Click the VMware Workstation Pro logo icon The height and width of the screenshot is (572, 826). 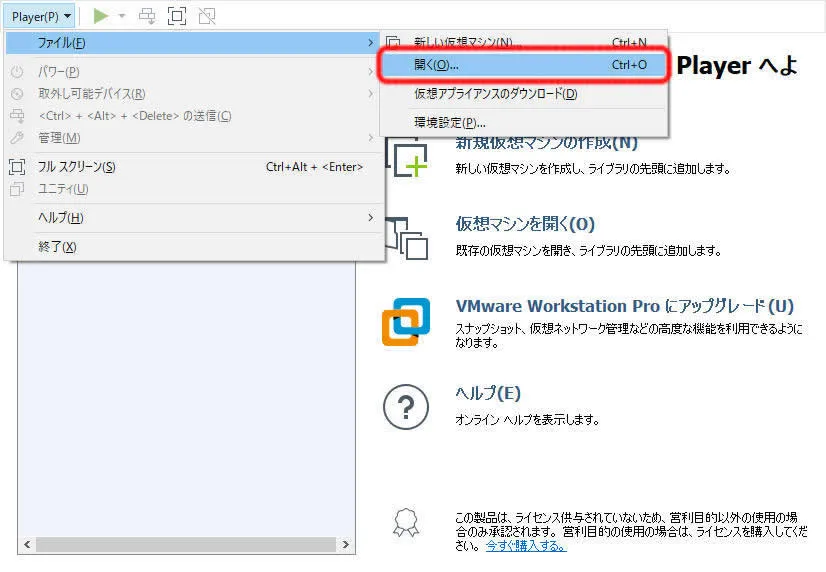point(406,322)
